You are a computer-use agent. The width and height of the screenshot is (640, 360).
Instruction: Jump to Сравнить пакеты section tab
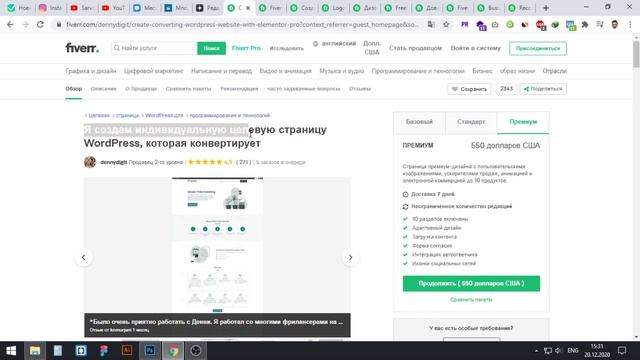click(x=189, y=89)
